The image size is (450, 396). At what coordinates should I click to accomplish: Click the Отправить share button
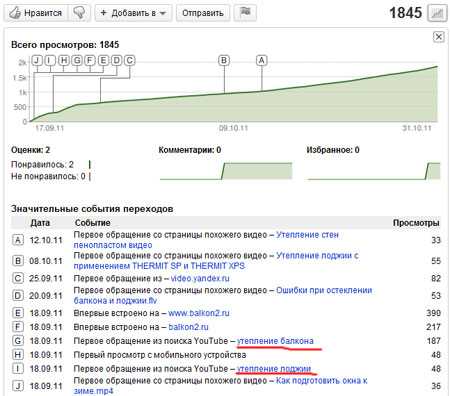coord(203,13)
